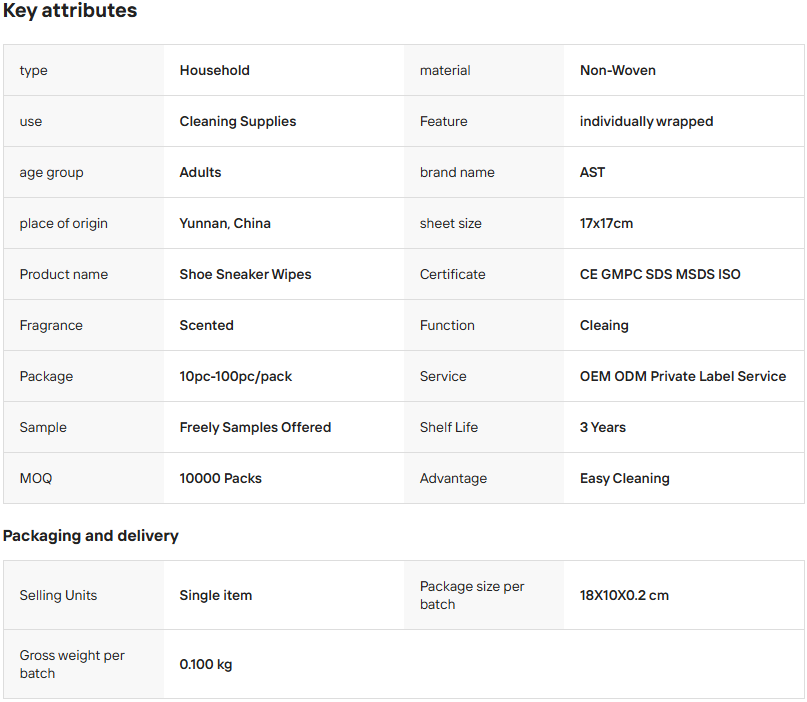Click the AST brand name value
807x702 pixels.
tap(592, 172)
